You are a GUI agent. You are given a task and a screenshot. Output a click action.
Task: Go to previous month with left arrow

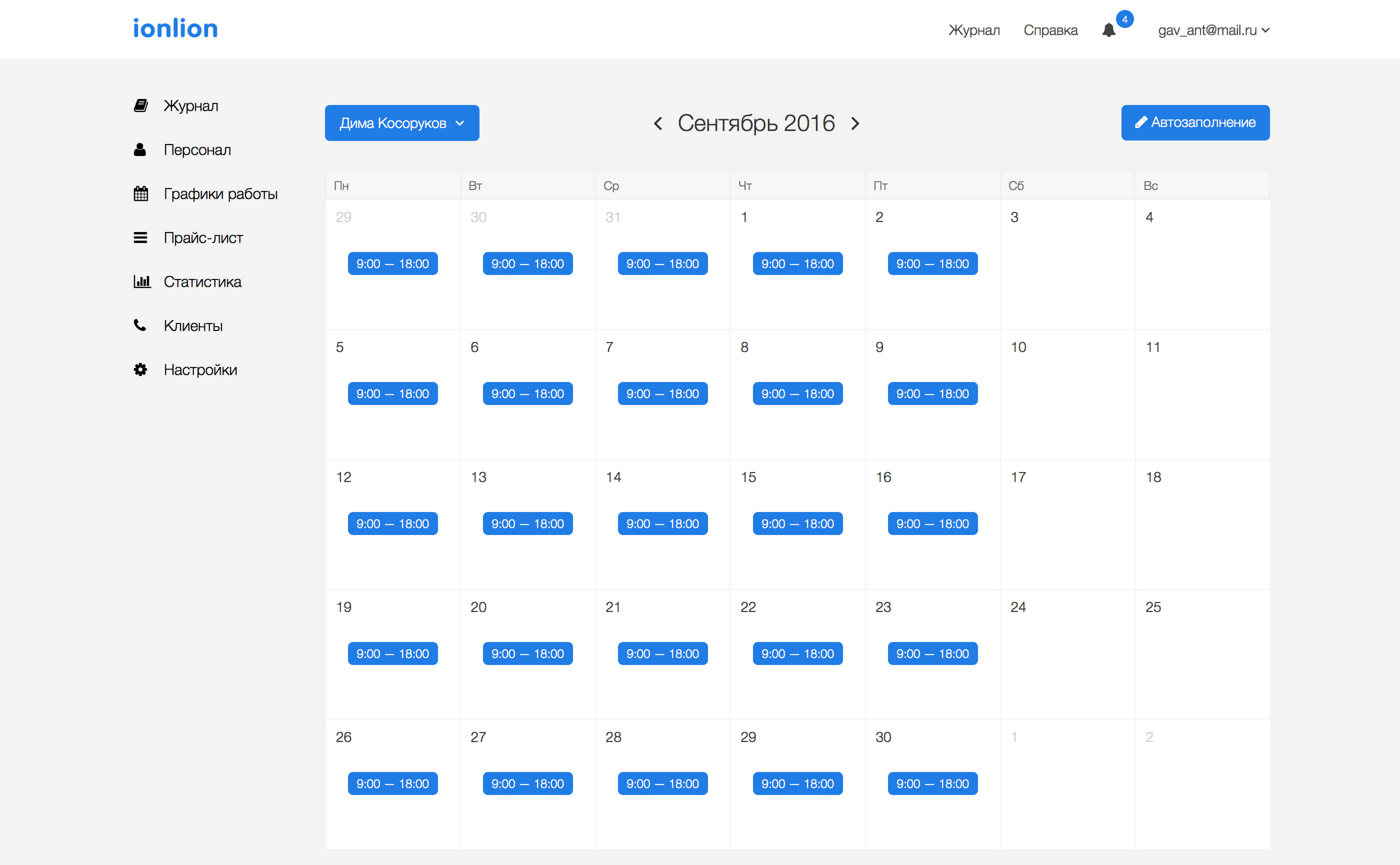pyautogui.click(x=658, y=123)
